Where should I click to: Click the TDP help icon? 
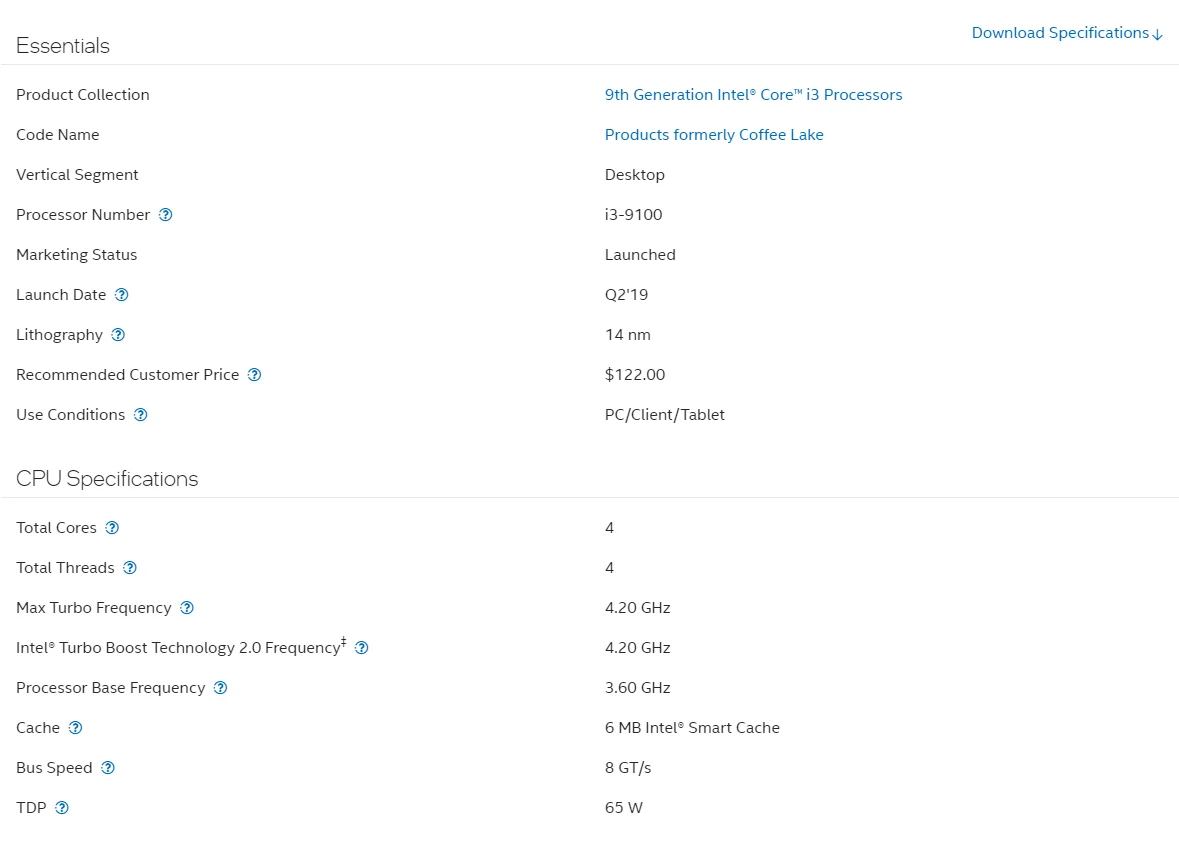tap(62, 808)
